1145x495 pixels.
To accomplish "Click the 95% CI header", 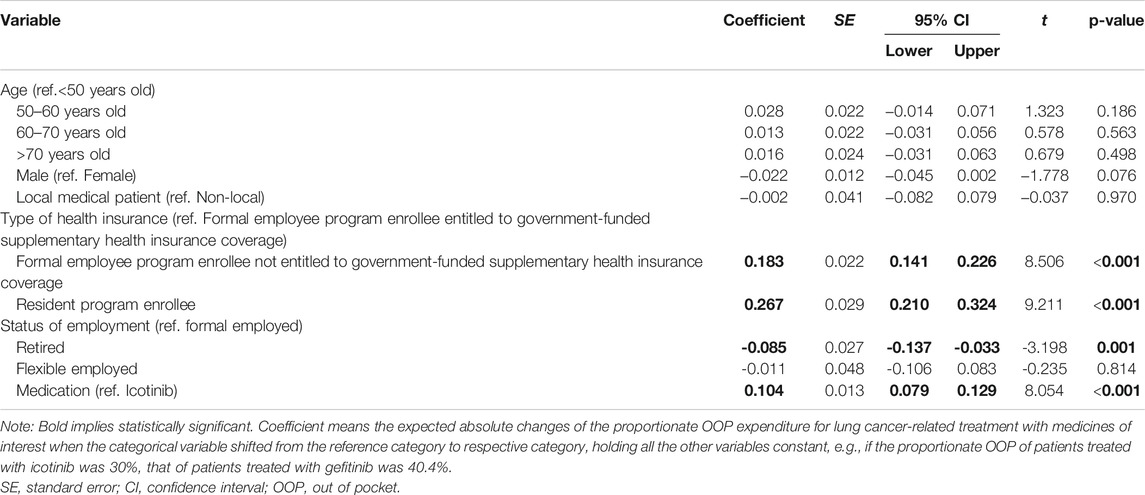I will pyautogui.click(x=941, y=21).
